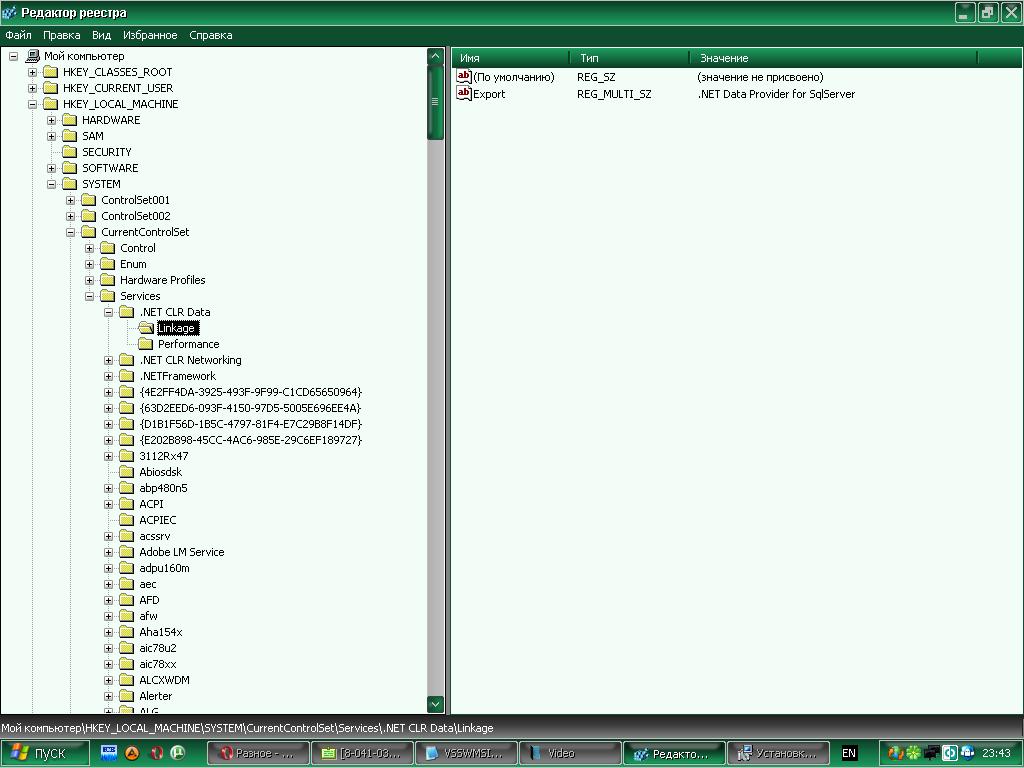Click the Значение column header

(724, 58)
